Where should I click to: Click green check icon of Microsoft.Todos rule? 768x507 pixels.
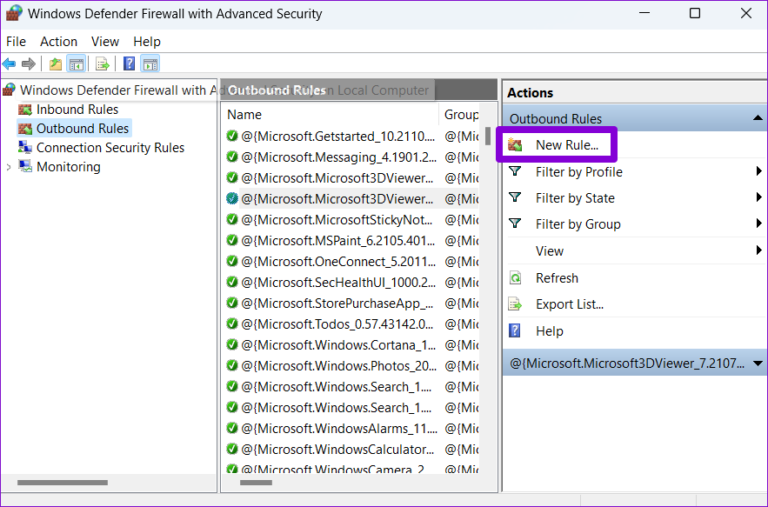click(x=232, y=324)
